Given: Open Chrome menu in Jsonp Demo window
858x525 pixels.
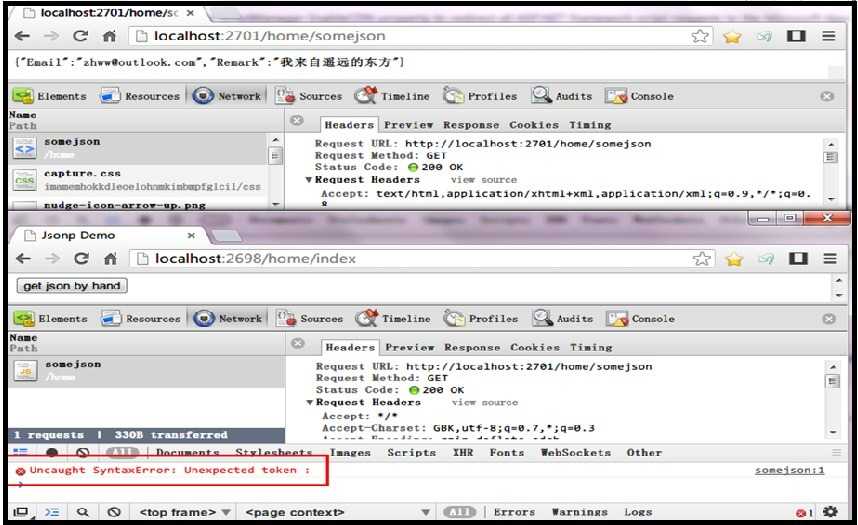Looking at the screenshot, I should point(830,258).
